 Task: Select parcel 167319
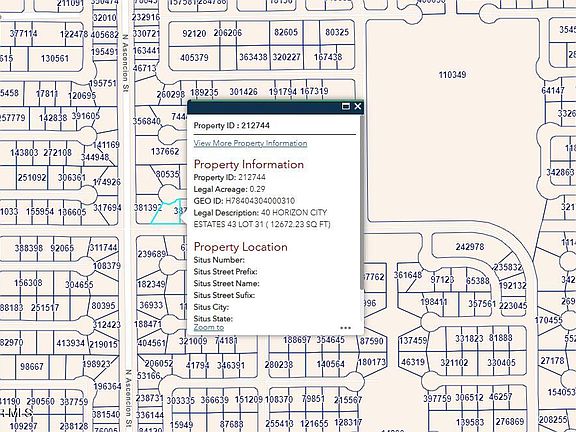[x=314, y=91]
